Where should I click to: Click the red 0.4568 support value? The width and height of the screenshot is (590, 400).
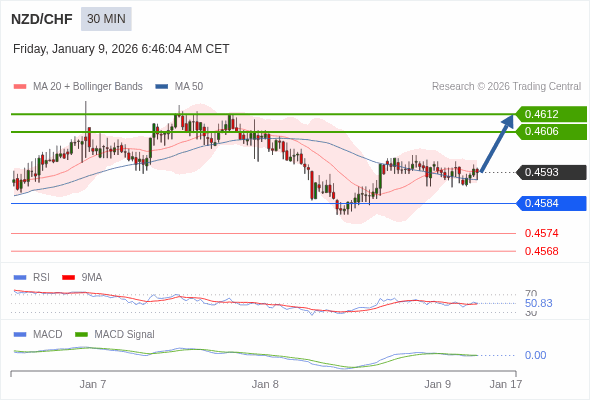(x=541, y=251)
